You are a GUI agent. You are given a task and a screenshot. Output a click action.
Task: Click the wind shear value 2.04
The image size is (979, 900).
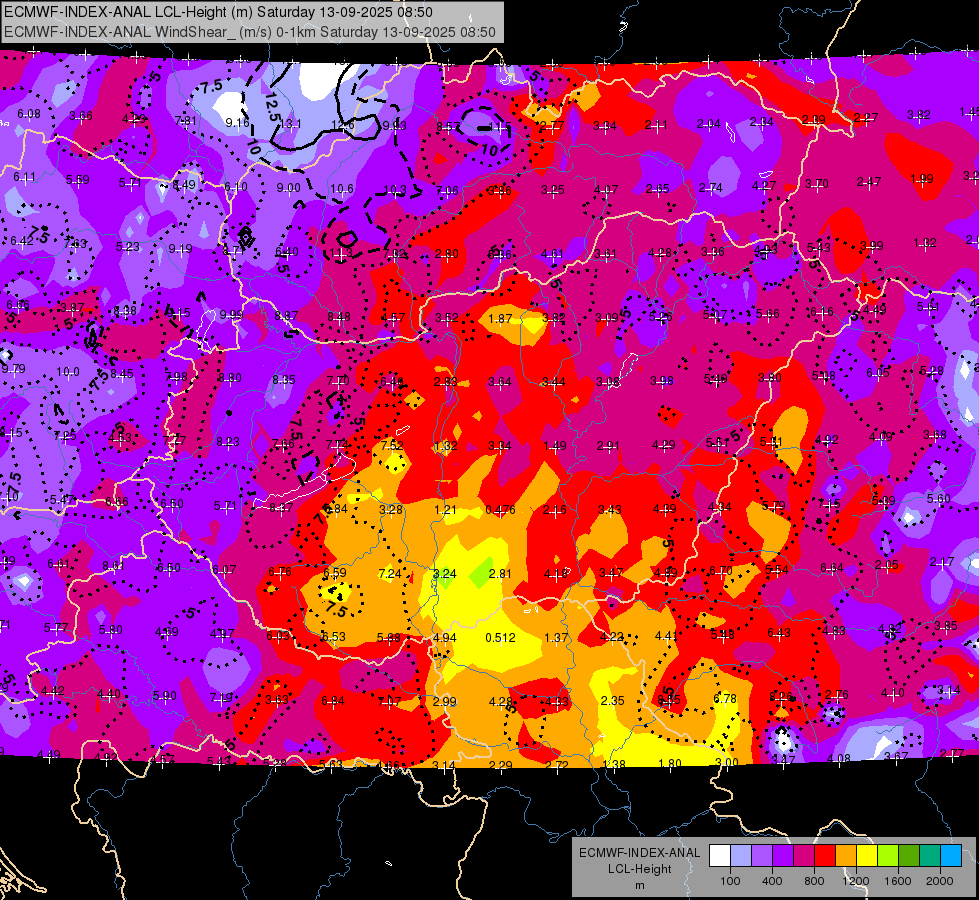tap(708, 124)
